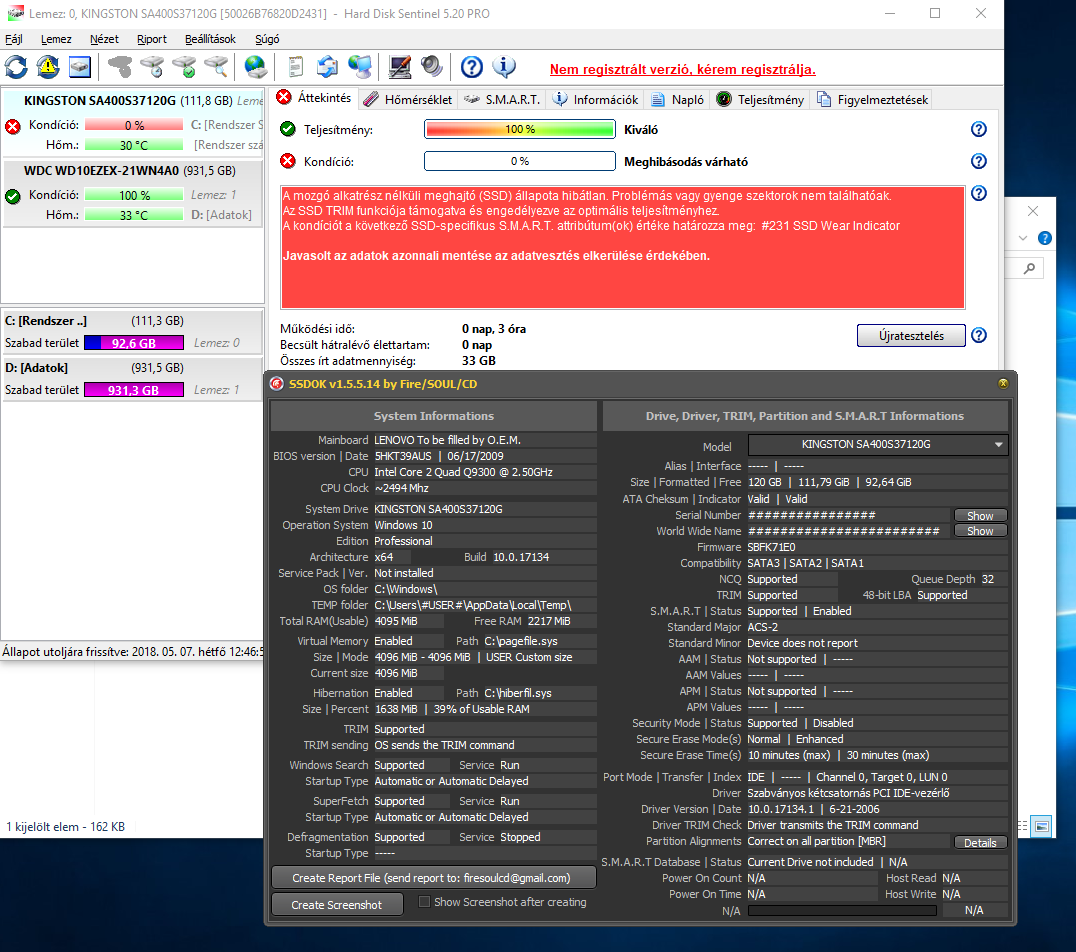Open the Fájl menu
1076x952 pixels.
[14, 39]
